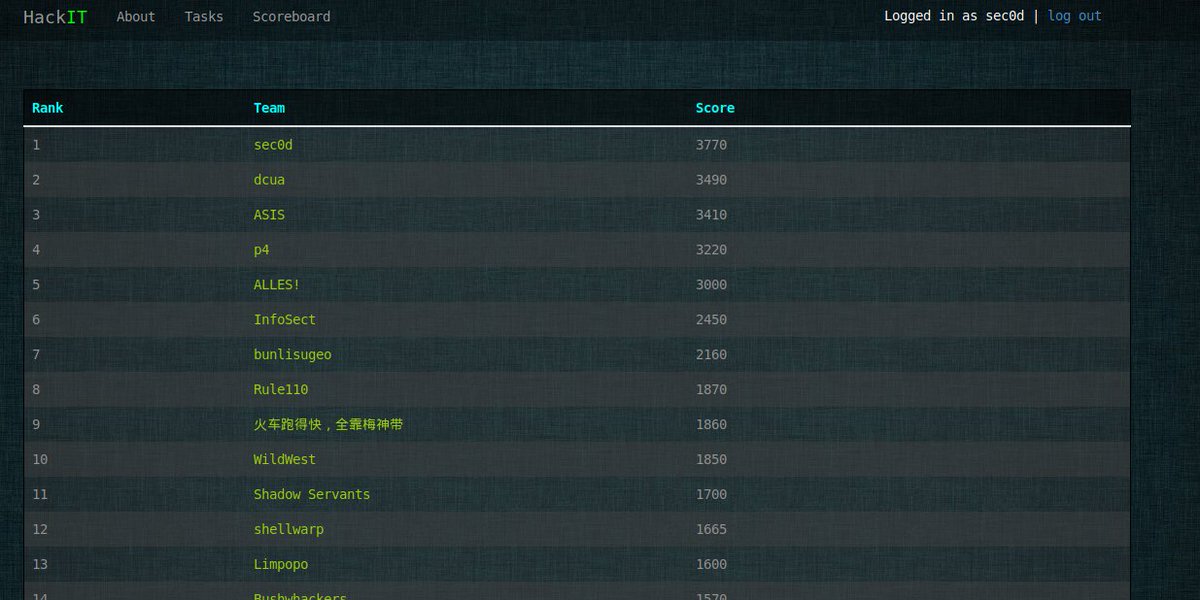
Task: Open team WildWest
Action: coord(284,460)
